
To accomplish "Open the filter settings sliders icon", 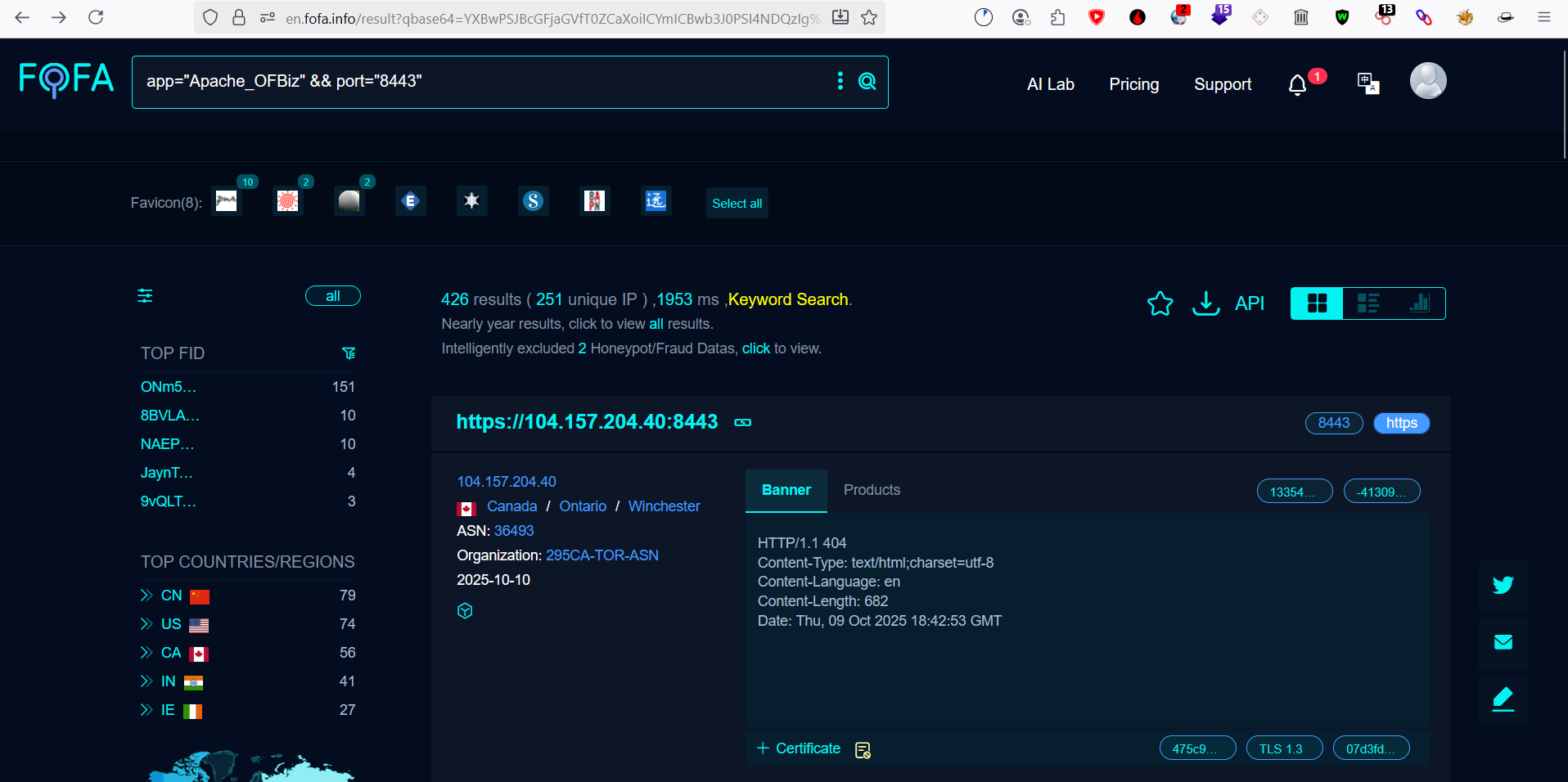I will tap(145, 296).
